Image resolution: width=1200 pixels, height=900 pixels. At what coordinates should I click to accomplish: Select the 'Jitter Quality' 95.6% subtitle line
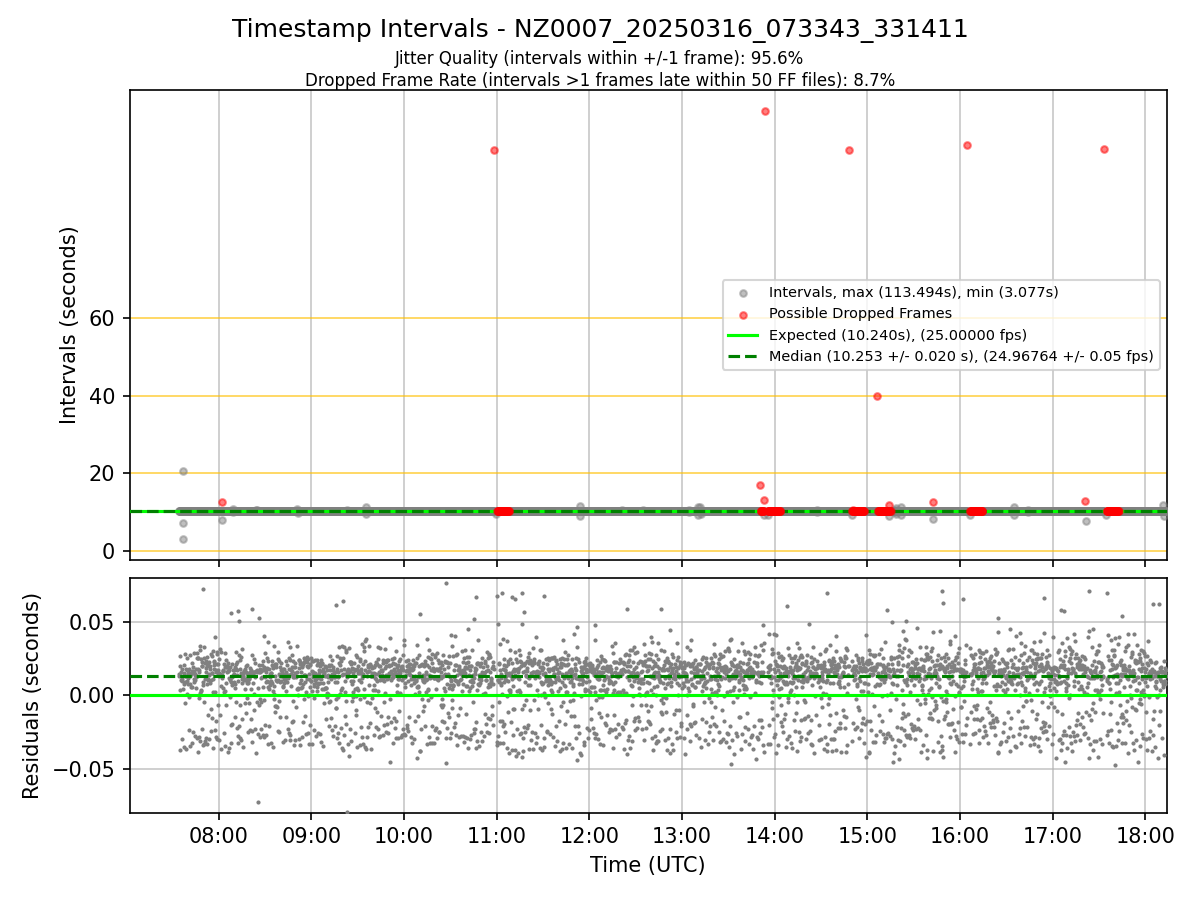(599, 58)
